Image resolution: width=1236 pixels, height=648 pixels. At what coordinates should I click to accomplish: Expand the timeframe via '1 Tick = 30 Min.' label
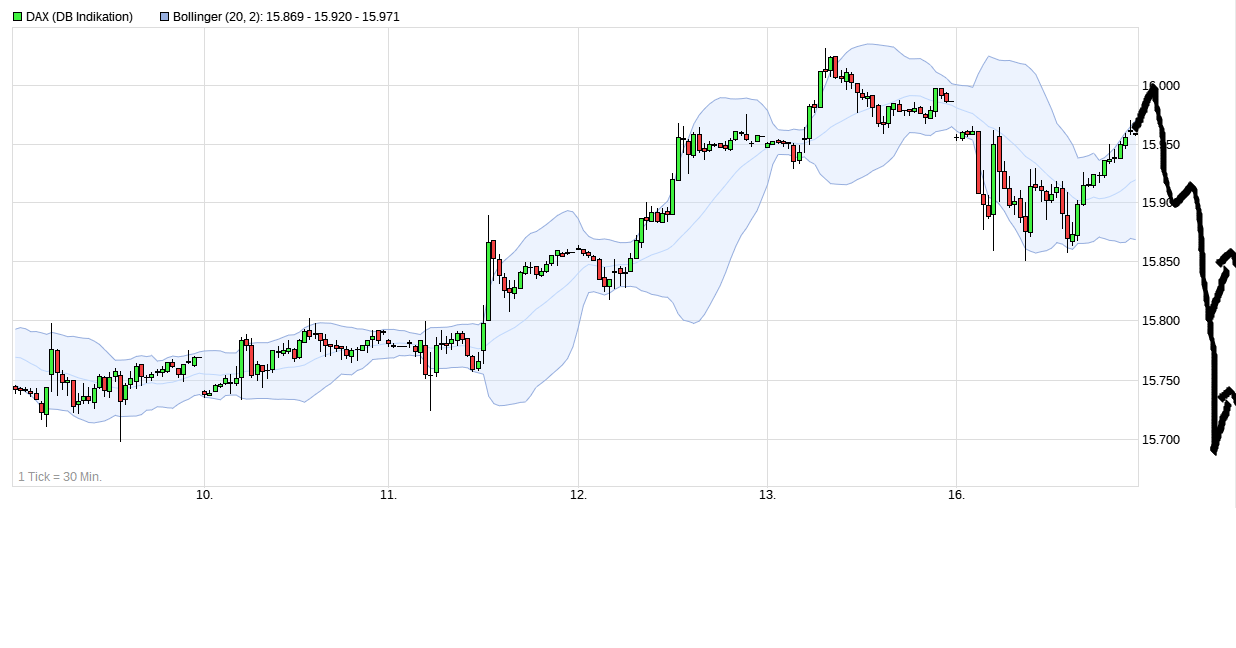[x=60, y=477]
